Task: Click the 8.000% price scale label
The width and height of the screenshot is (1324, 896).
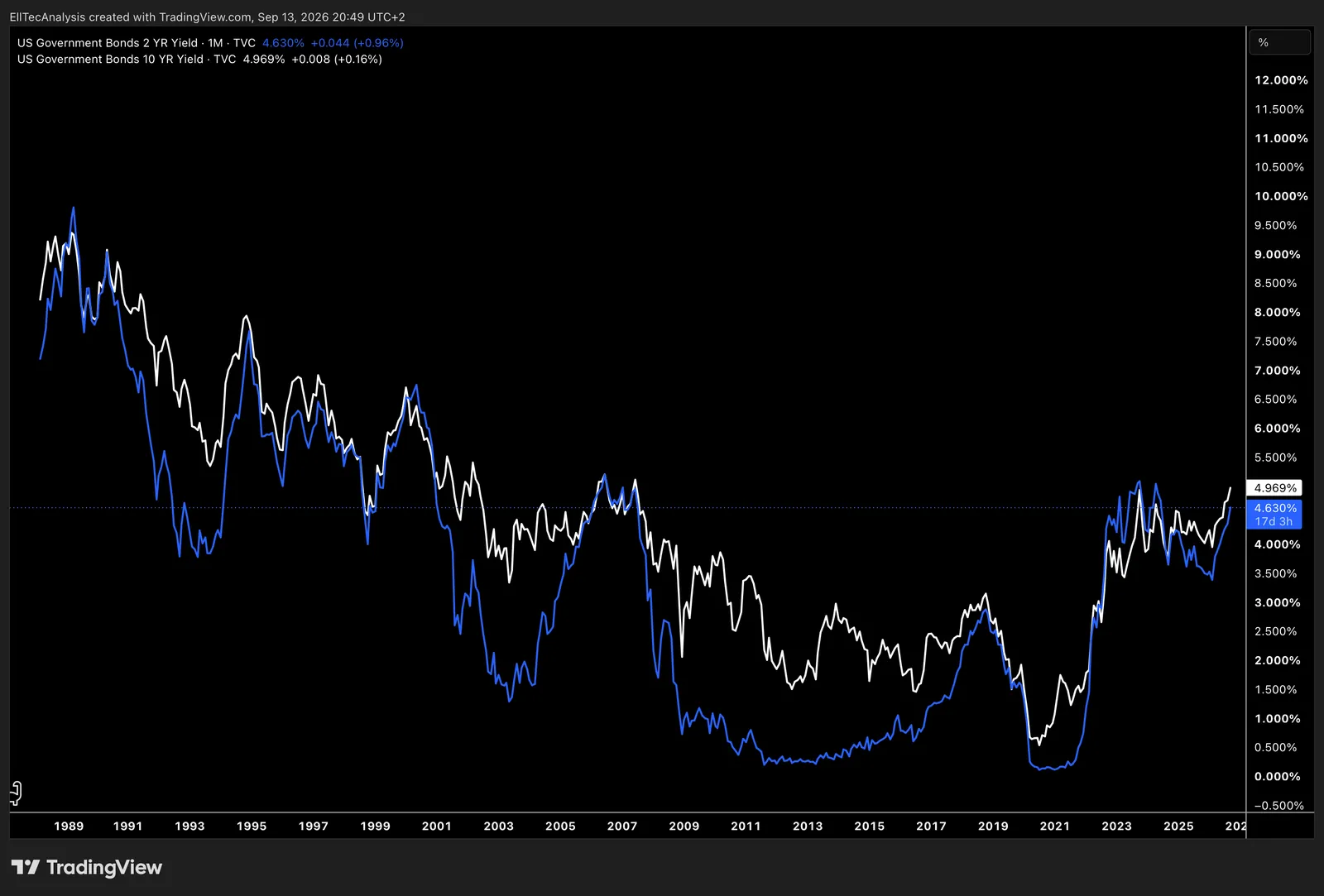Action: point(1278,312)
